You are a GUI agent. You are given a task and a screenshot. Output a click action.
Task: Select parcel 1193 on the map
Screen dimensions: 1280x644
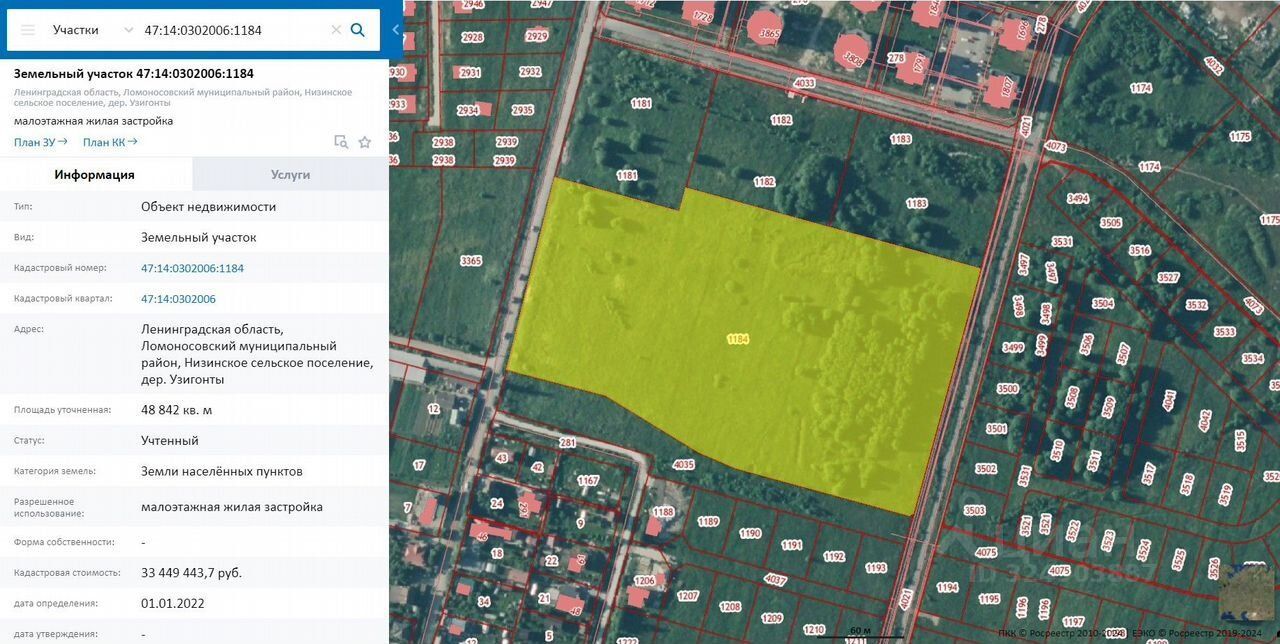tap(876, 568)
